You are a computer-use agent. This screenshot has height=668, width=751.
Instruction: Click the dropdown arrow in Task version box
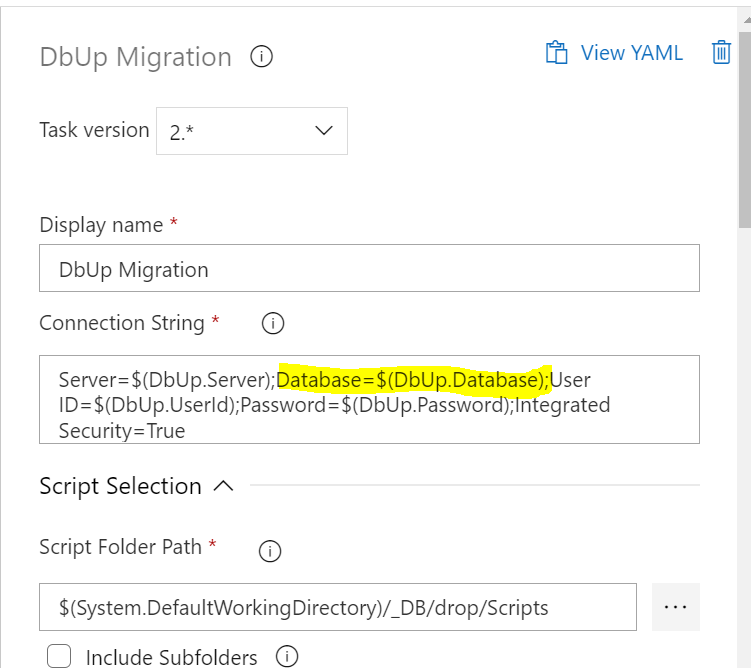click(x=324, y=131)
